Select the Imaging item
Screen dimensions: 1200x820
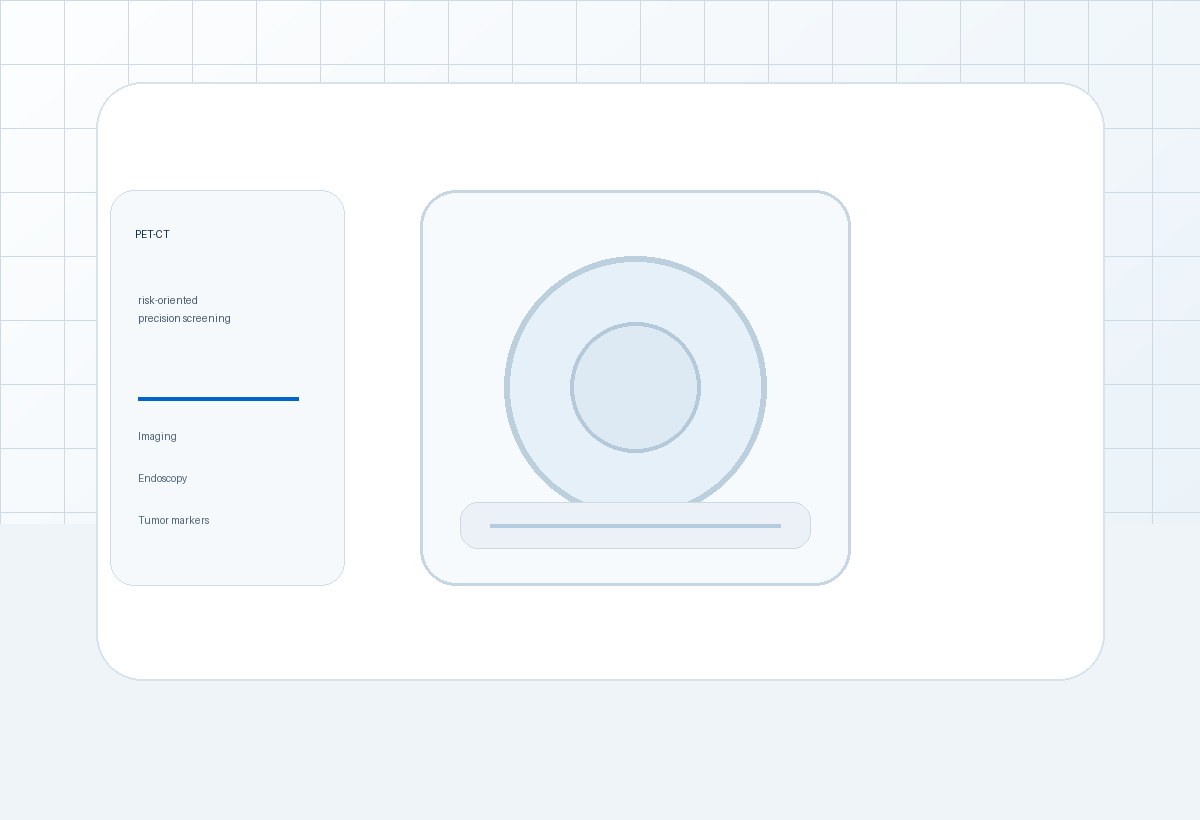point(157,436)
